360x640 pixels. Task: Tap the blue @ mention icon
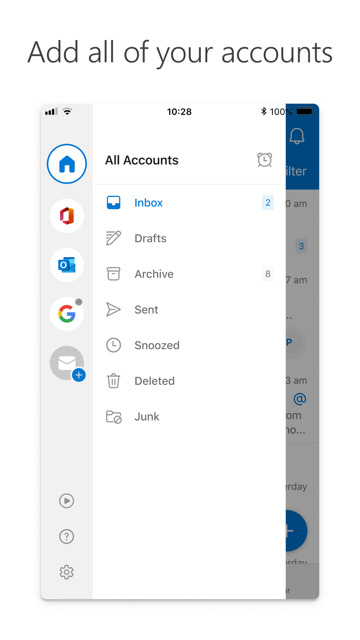(300, 399)
